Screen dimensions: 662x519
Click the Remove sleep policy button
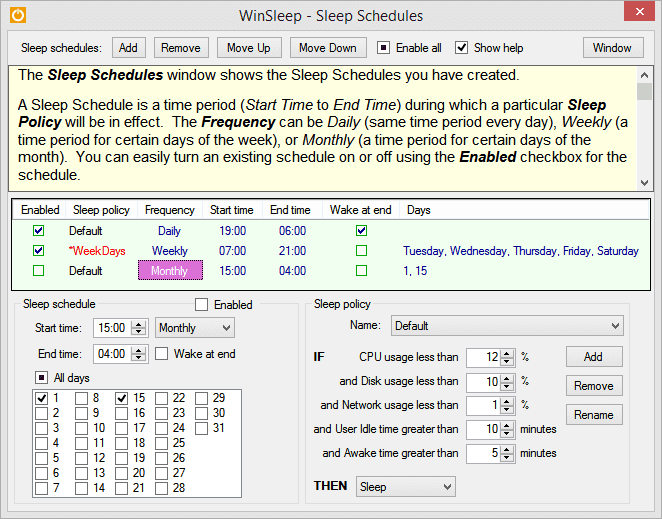[594, 386]
